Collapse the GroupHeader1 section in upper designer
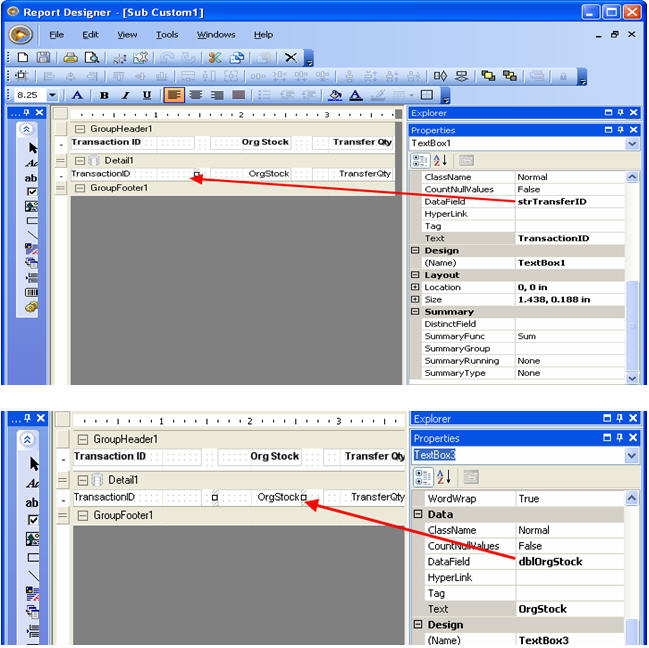This screenshot has height=648, width=649. (80, 129)
